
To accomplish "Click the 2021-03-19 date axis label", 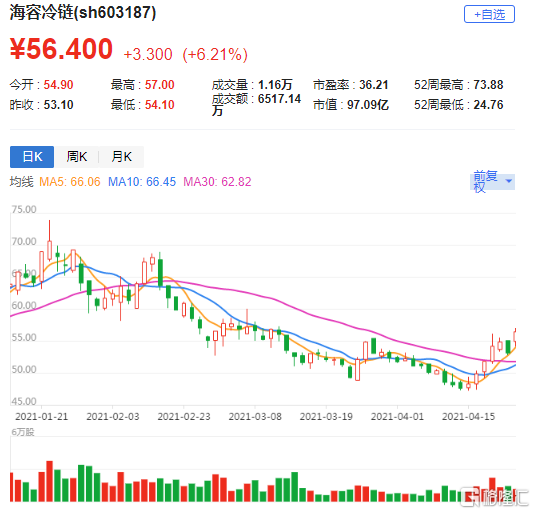I will coord(326,417).
